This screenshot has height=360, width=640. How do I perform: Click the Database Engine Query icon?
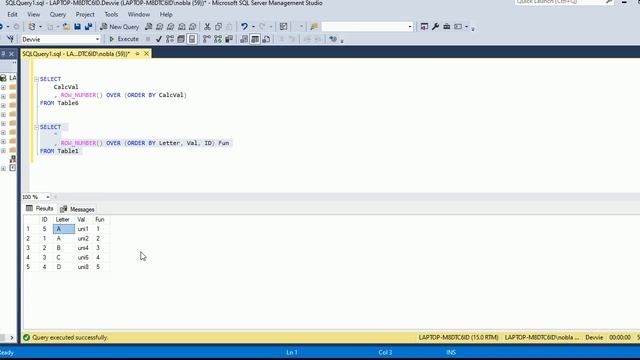(x=149, y=27)
